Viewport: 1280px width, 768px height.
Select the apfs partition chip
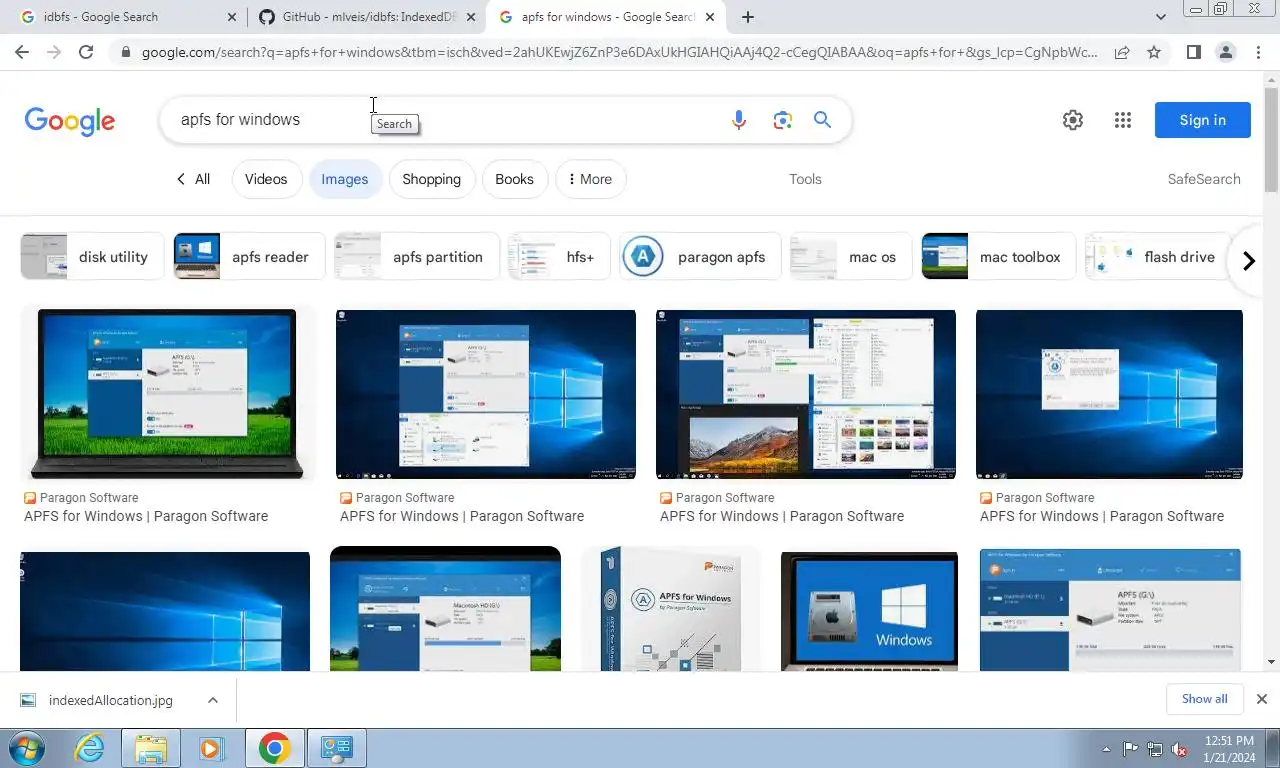tap(417, 257)
